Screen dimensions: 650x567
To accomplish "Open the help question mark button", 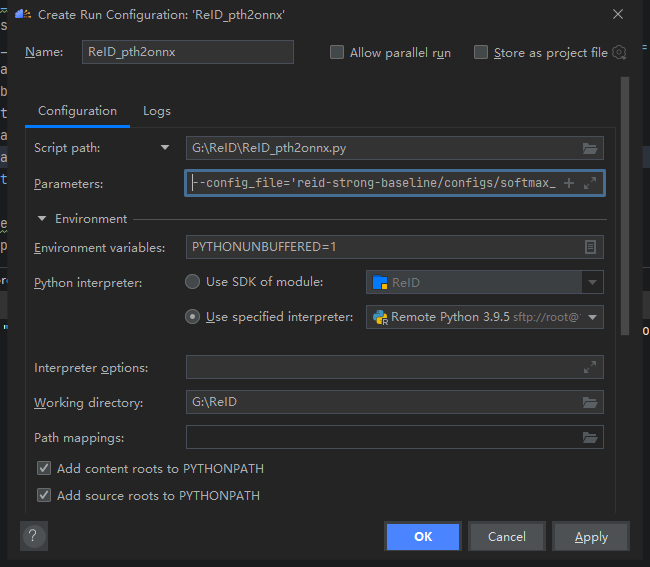I will pyautogui.click(x=33, y=536).
